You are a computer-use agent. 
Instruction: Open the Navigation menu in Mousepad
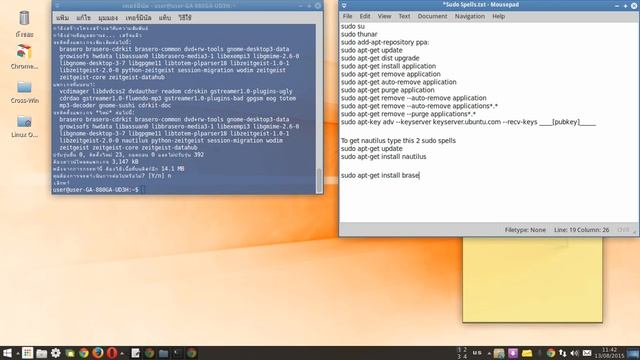[470, 16]
